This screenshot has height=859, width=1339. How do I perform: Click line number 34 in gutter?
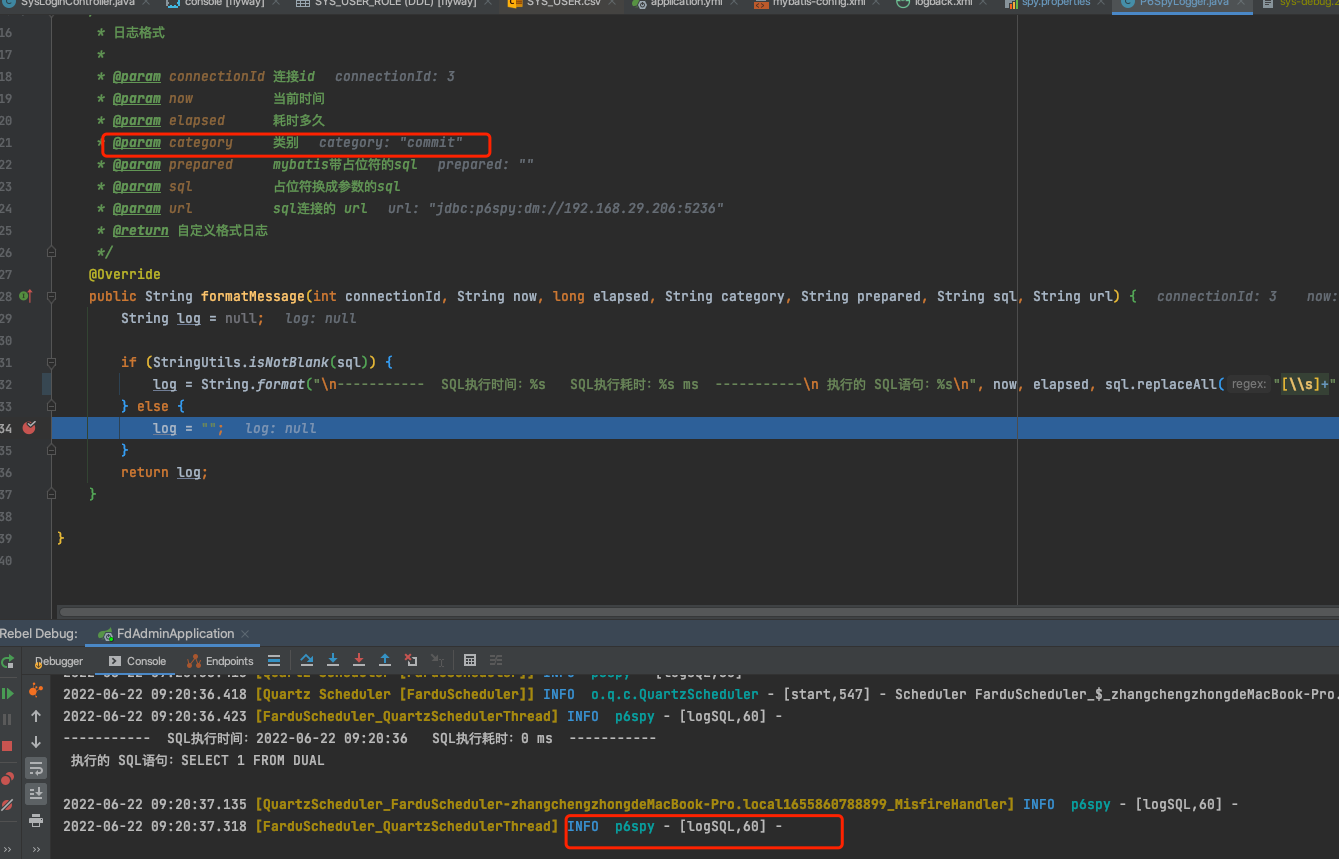tap(6, 428)
